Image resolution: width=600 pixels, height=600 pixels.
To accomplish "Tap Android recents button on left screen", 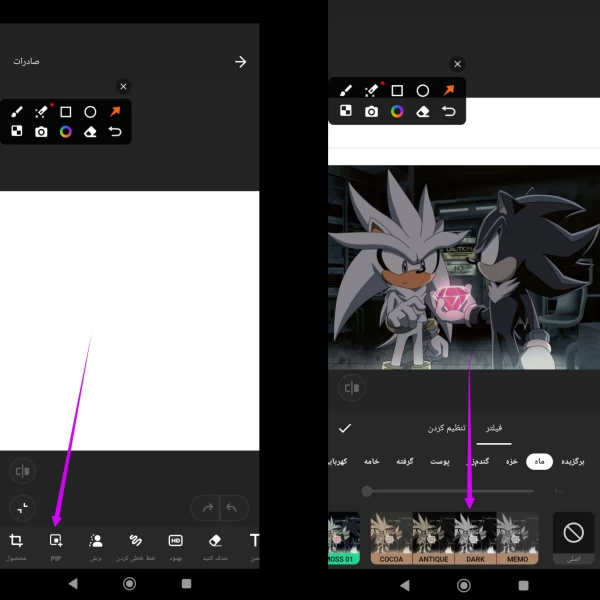I will point(186,584).
